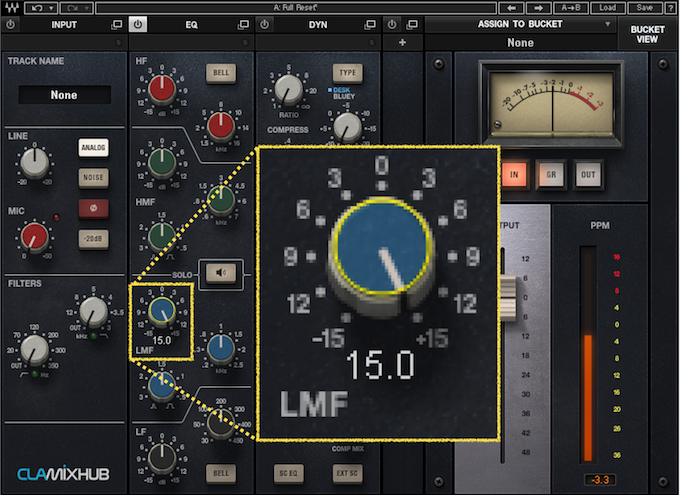Click the redo arrow button
Viewport: 680px width, 495px height.
pos(72,8)
